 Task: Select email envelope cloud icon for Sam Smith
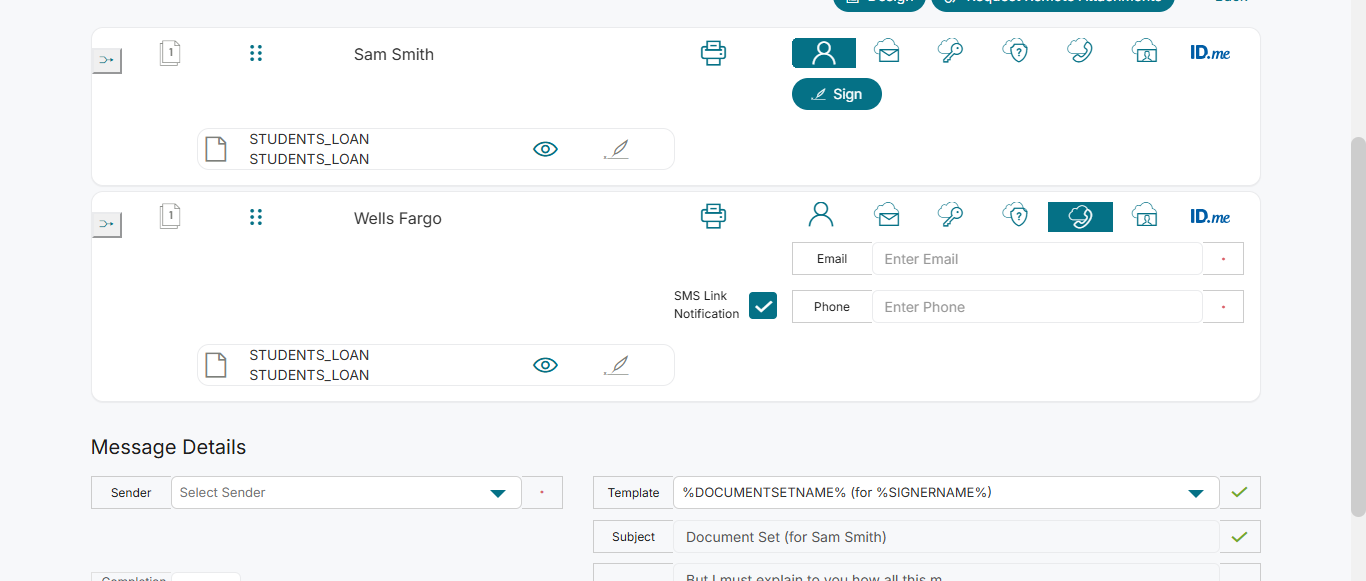(x=886, y=52)
